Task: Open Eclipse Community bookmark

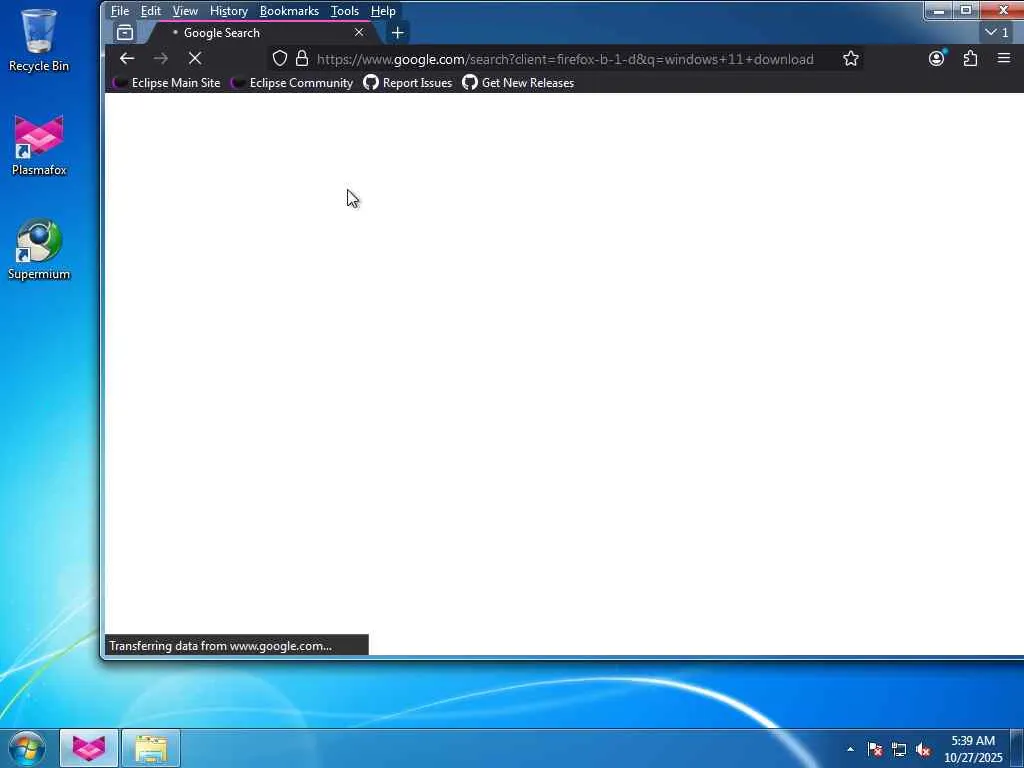Action: tap(292, 83)
